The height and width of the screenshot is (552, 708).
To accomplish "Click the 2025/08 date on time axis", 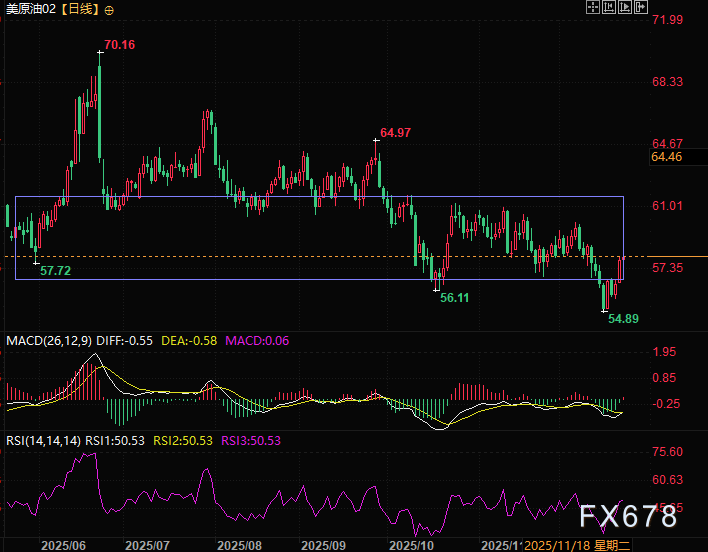I will point(238,545).
